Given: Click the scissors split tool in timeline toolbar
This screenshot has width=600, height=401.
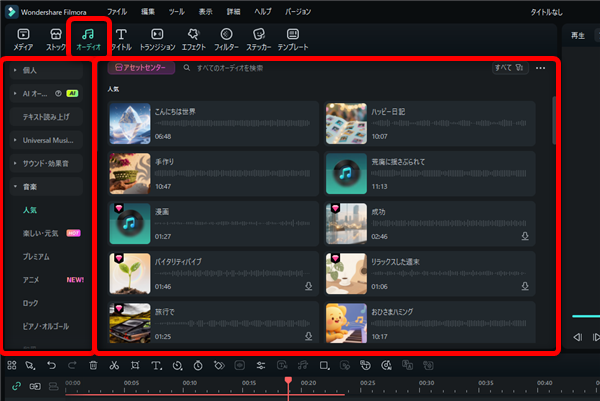Looking at the screenshot, I should [x=115, y=365].
